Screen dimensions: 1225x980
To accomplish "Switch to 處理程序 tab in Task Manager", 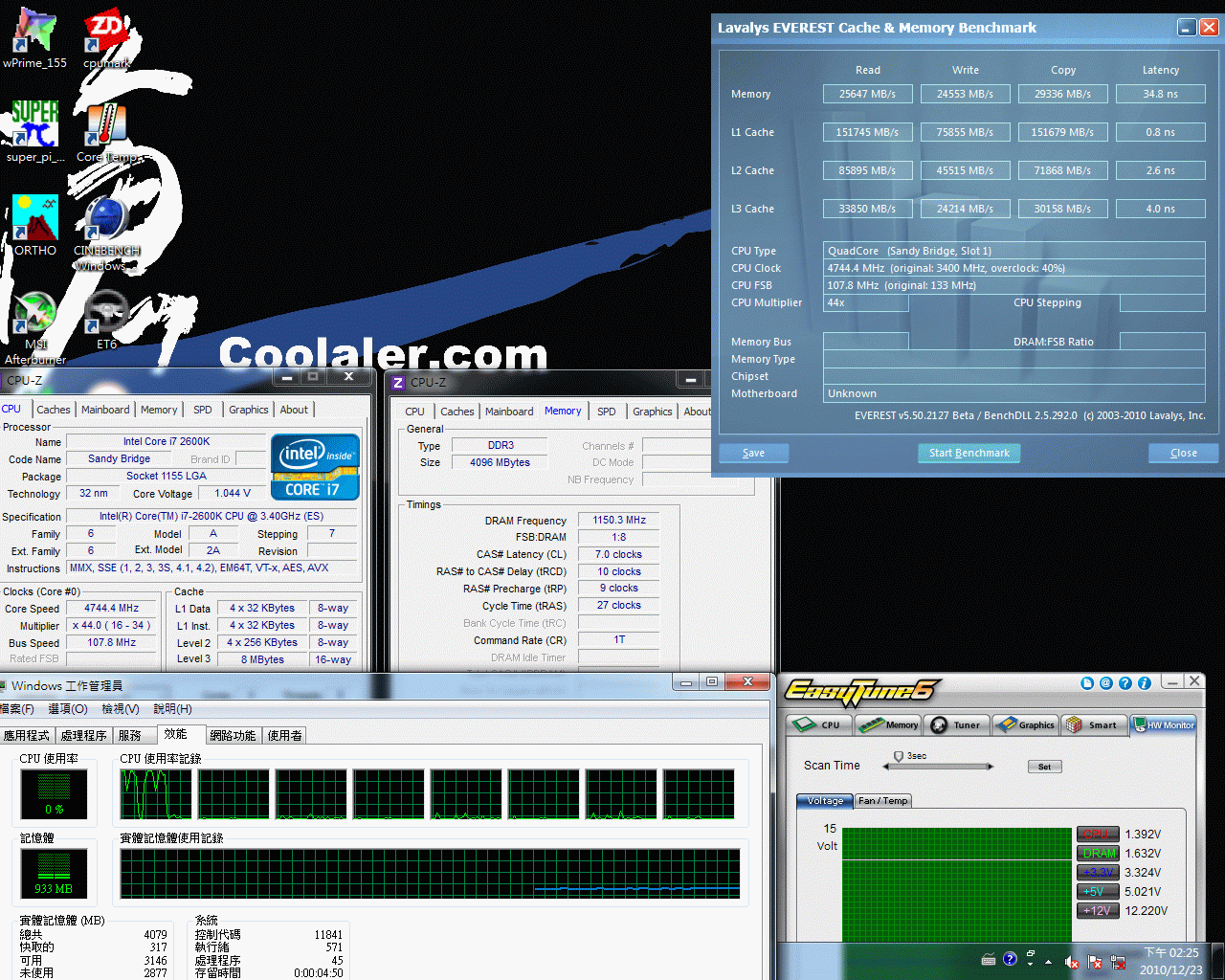I will 83,735.
